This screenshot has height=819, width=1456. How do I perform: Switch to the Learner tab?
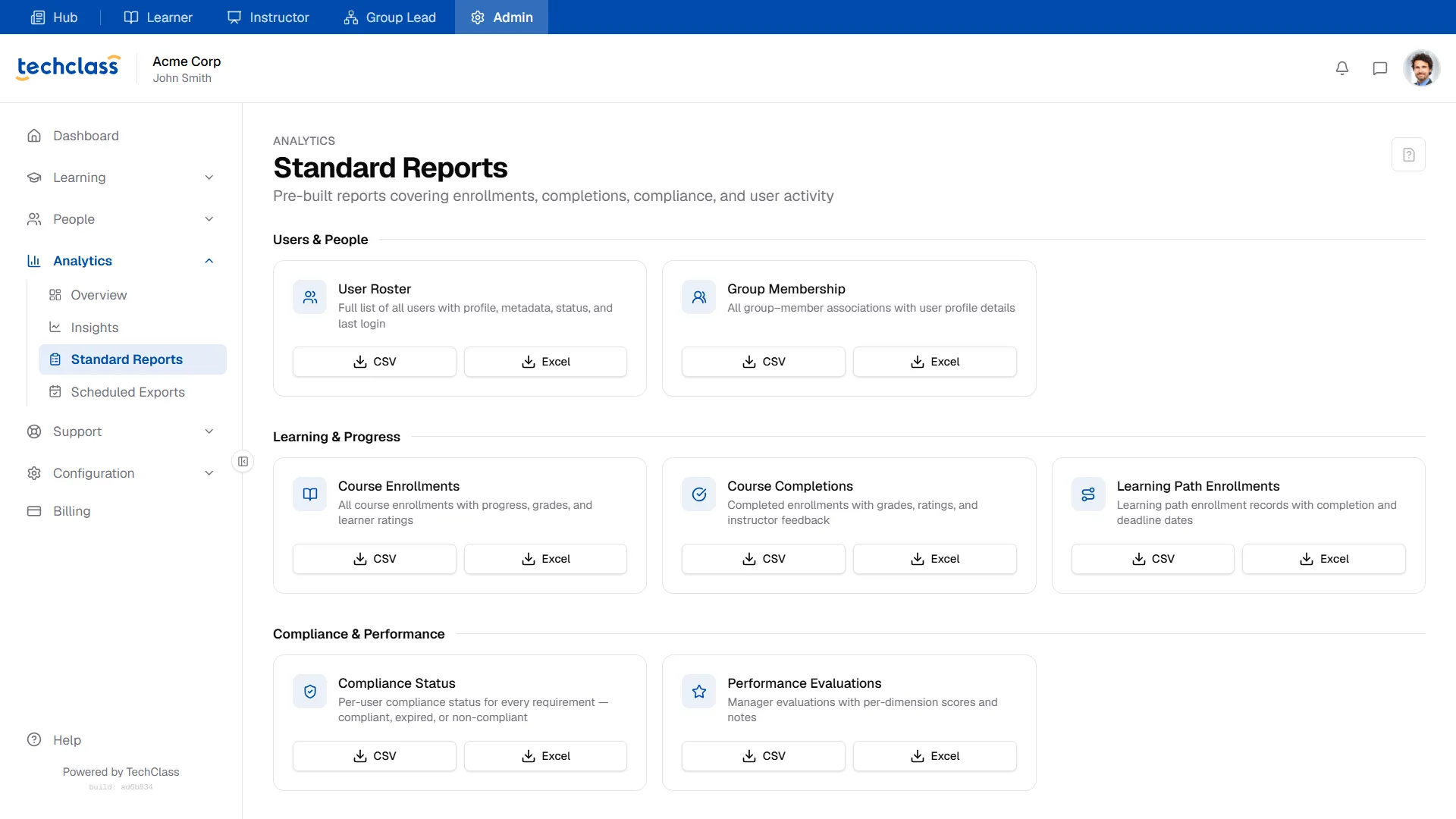coord(158,17)
